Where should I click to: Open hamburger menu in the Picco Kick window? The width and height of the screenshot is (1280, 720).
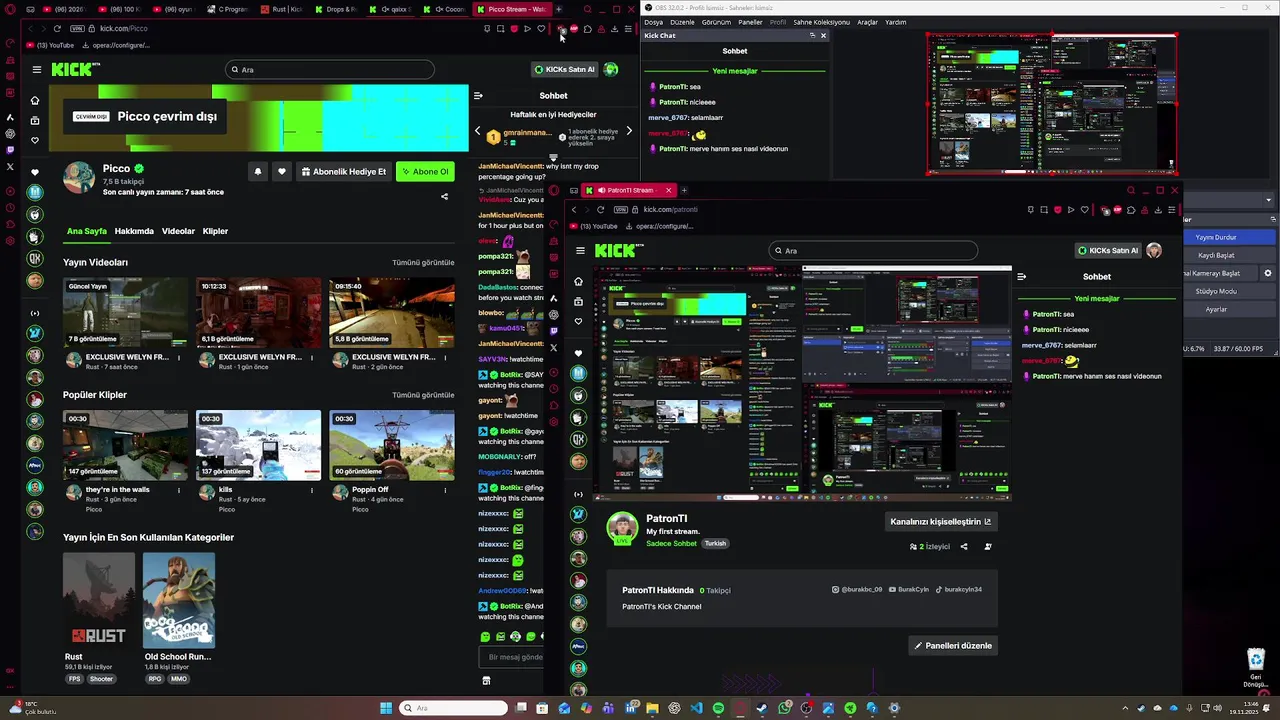click(36, 69)
